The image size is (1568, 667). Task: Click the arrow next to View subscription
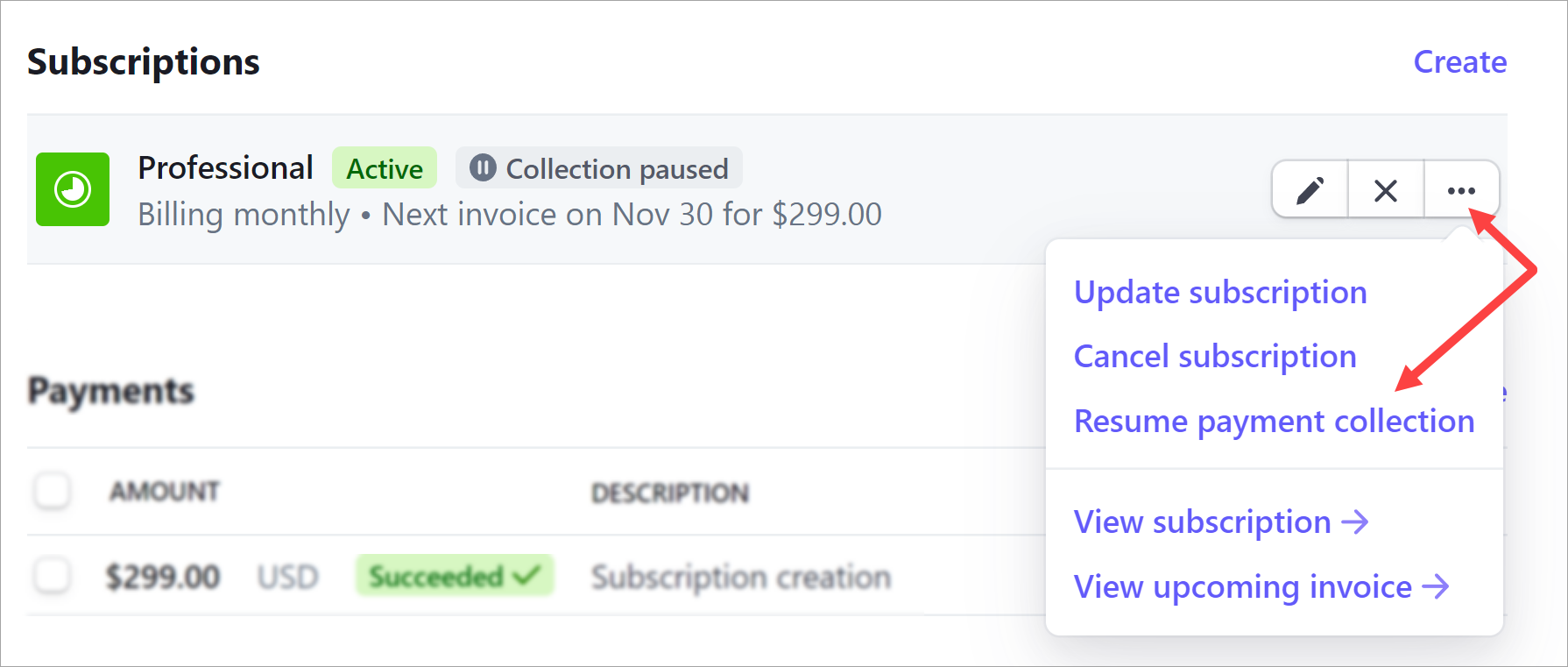pyautogui.click(x=1355, y=522)
